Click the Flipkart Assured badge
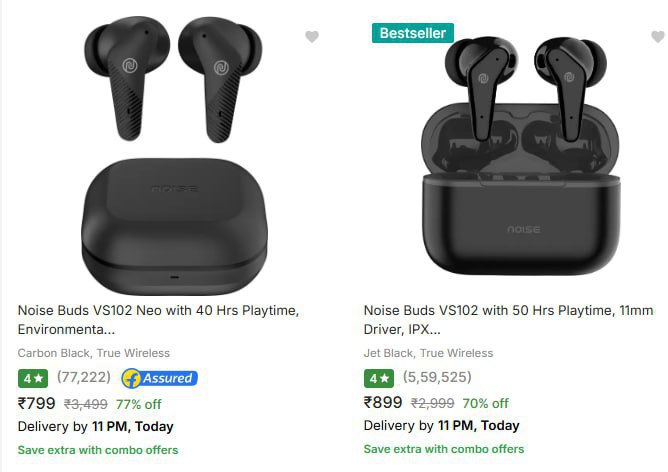668x472 pixels. (159, 378)
